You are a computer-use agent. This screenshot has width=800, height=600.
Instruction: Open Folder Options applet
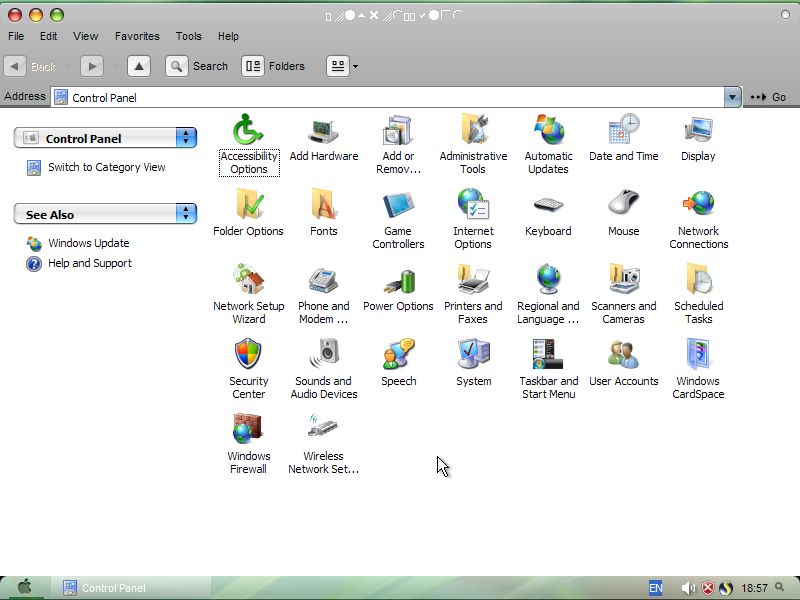(248, 213)
